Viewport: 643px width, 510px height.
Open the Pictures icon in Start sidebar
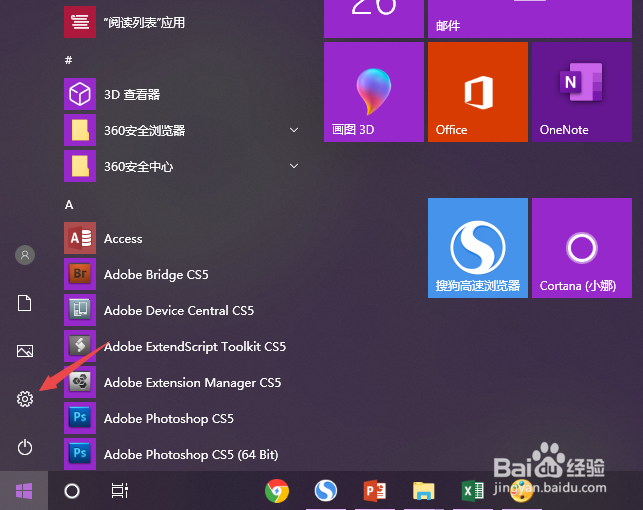(25, 351)
